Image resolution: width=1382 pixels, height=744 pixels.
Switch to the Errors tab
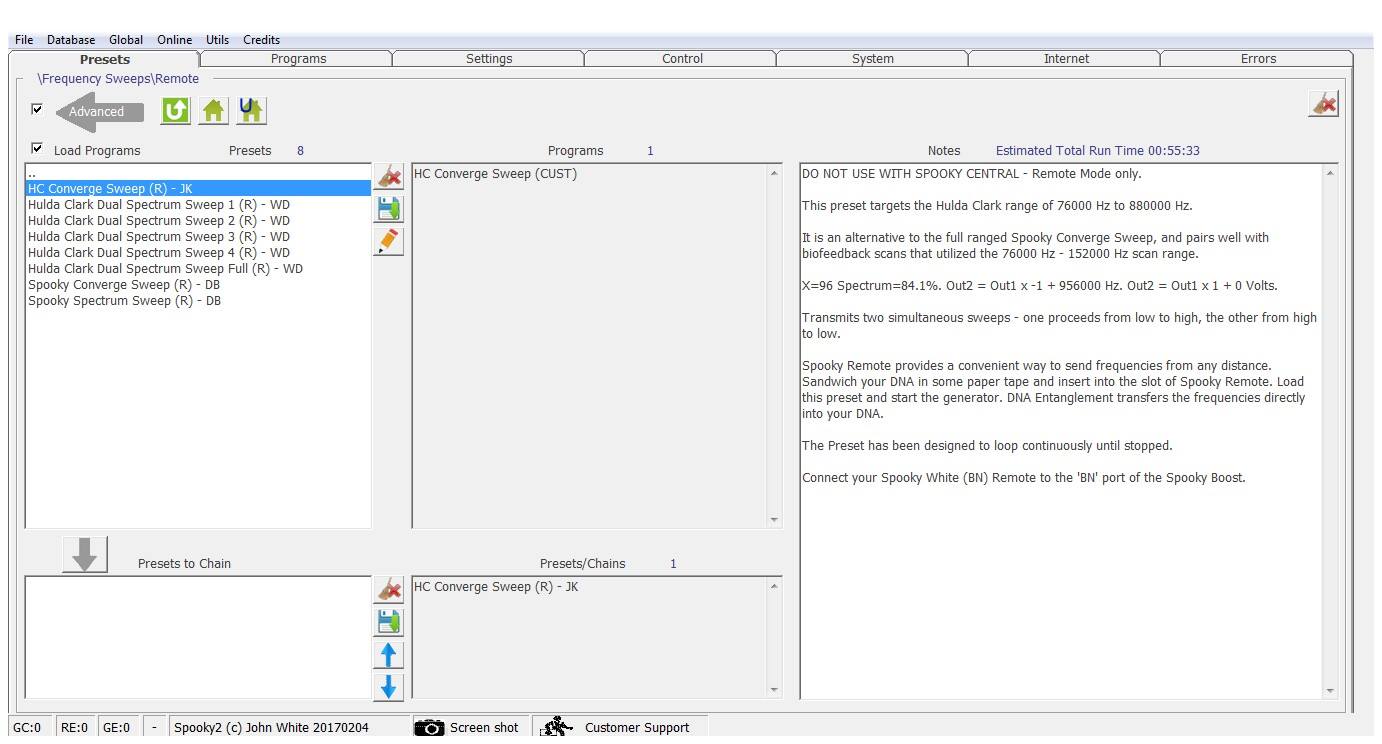point(1258,59)
